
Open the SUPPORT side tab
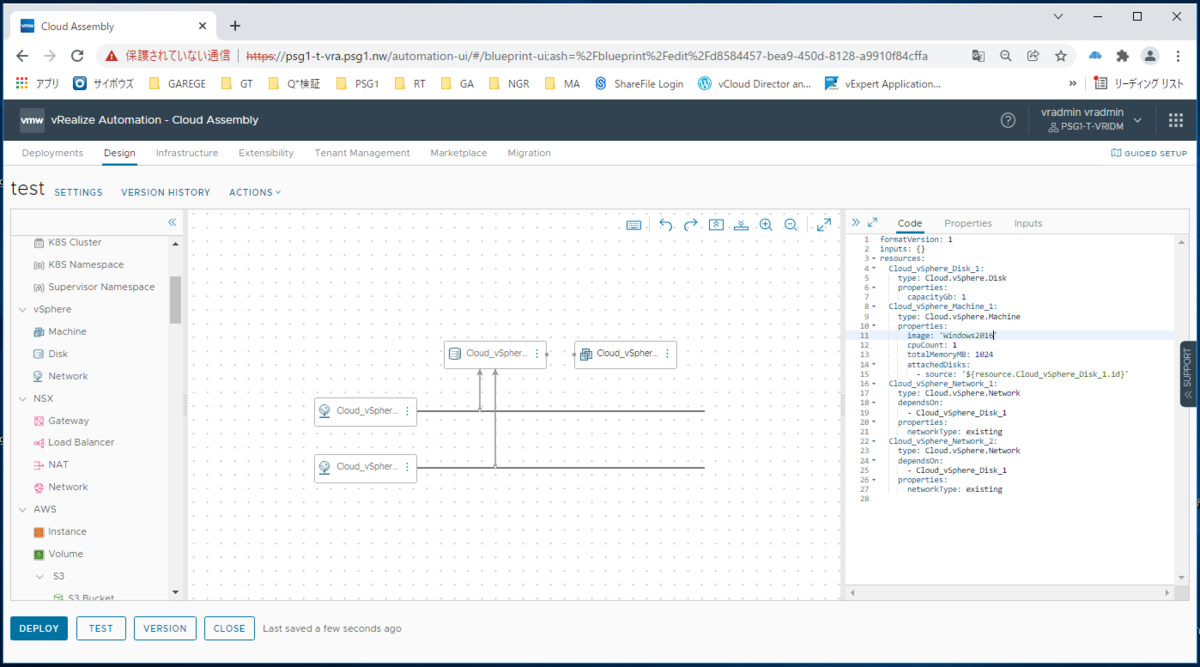tap(1188, 373)
